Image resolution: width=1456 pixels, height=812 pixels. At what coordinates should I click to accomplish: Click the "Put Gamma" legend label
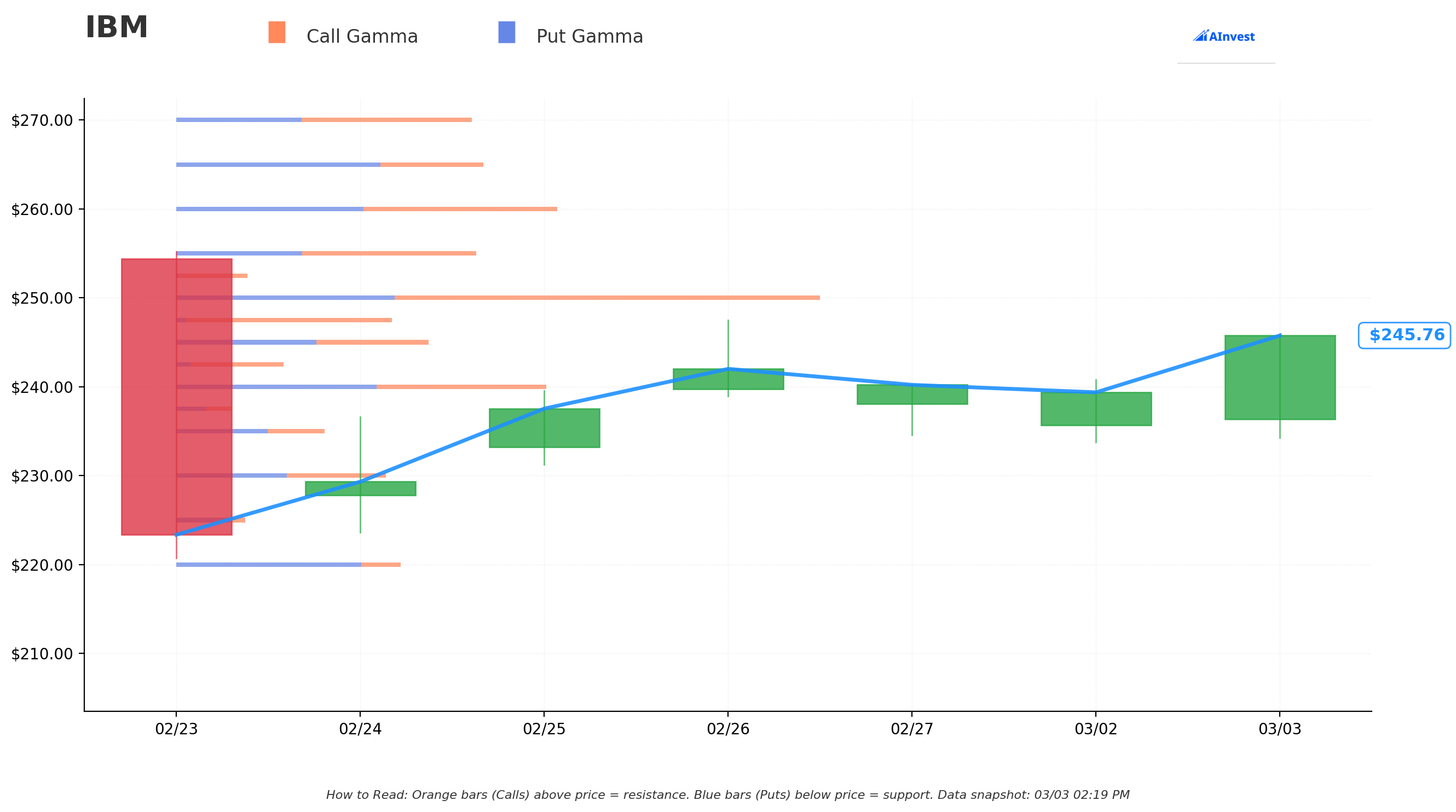point(590,37)
